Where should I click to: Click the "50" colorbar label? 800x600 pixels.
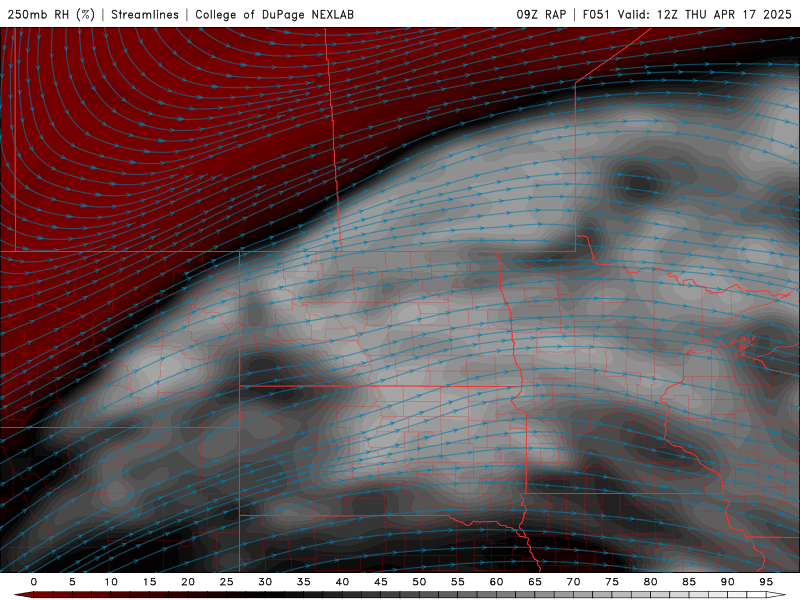click(419, 582)
